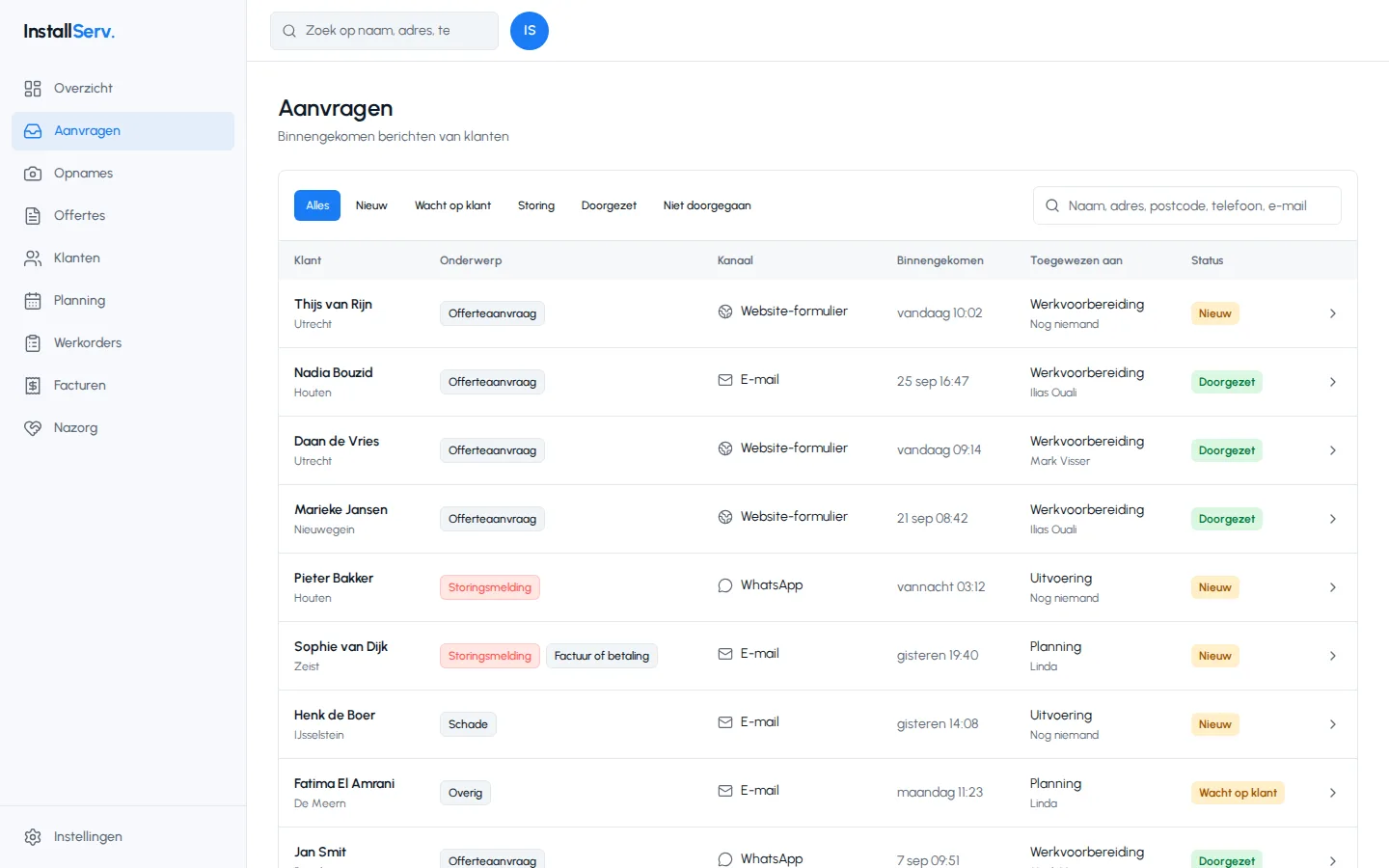This screenshot has height=868, width=1389.
Task: Open the Facturen invoice icon
Action: (33, 386)
